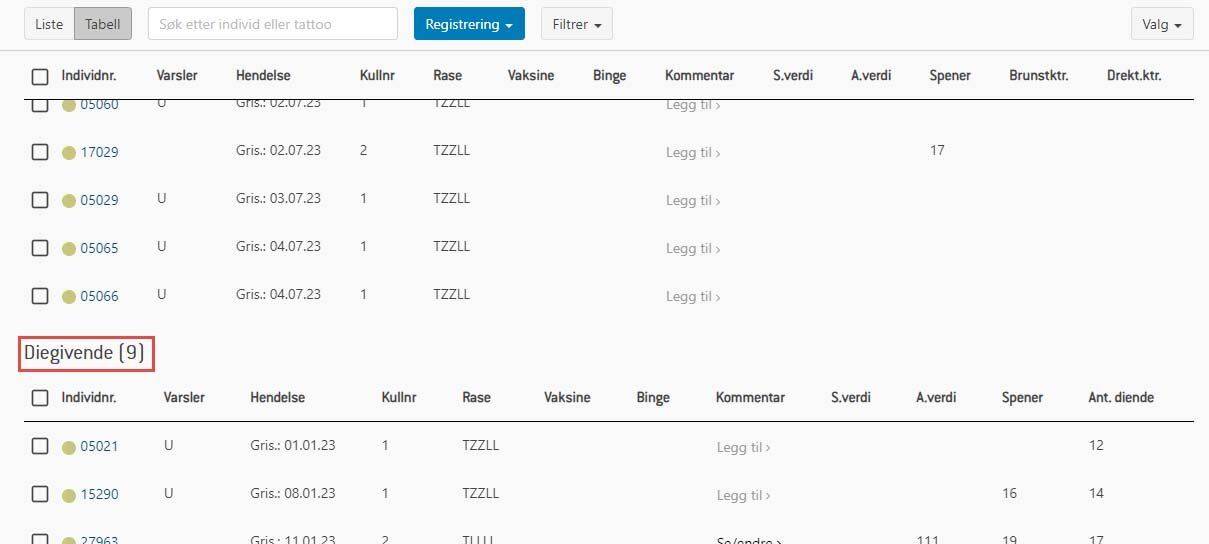Click status dot beside individ 15290

69,495
